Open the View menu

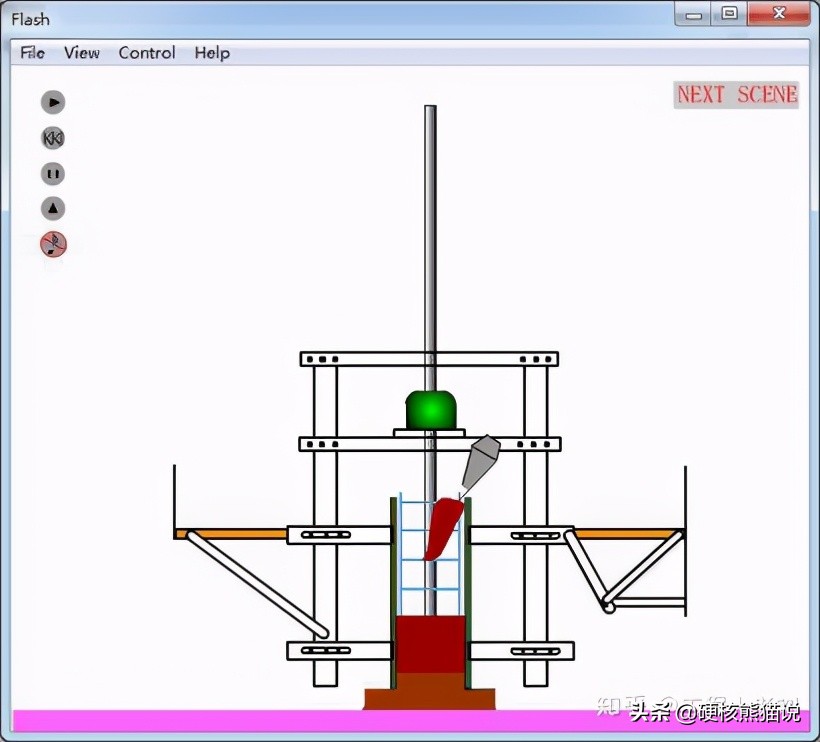(x=82, y=53)
